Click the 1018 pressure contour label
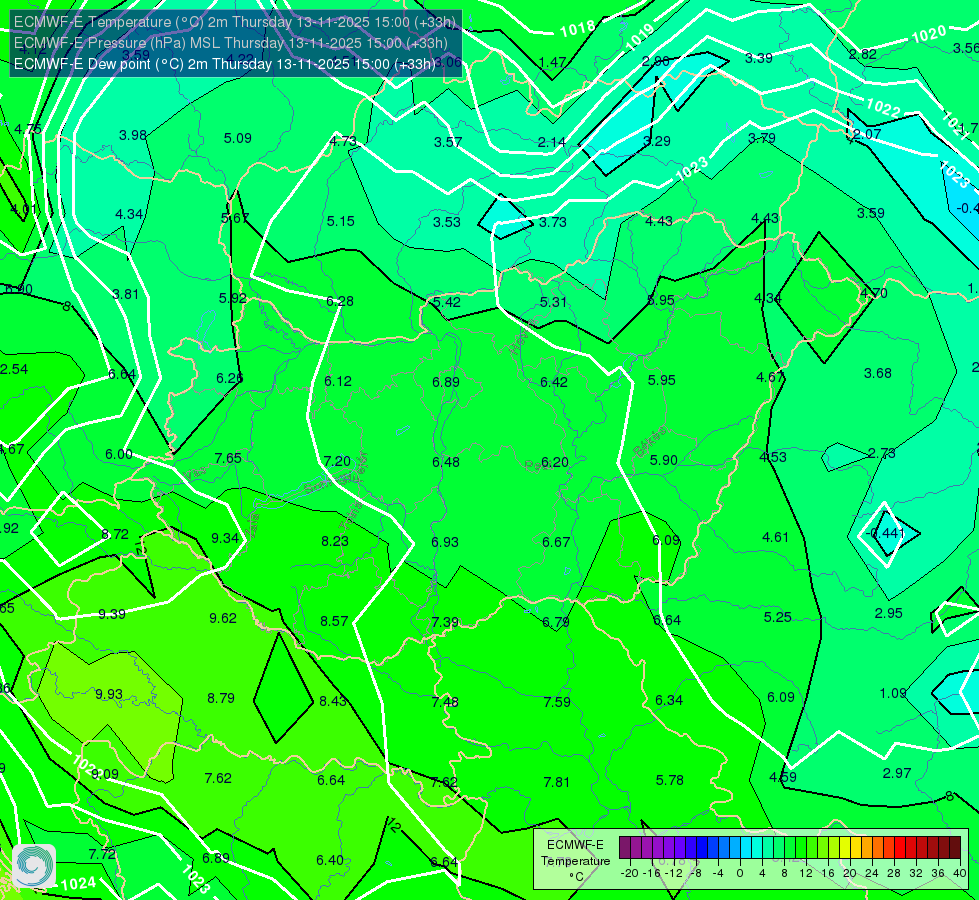979x900 pixels. click(x=578, y=29)
